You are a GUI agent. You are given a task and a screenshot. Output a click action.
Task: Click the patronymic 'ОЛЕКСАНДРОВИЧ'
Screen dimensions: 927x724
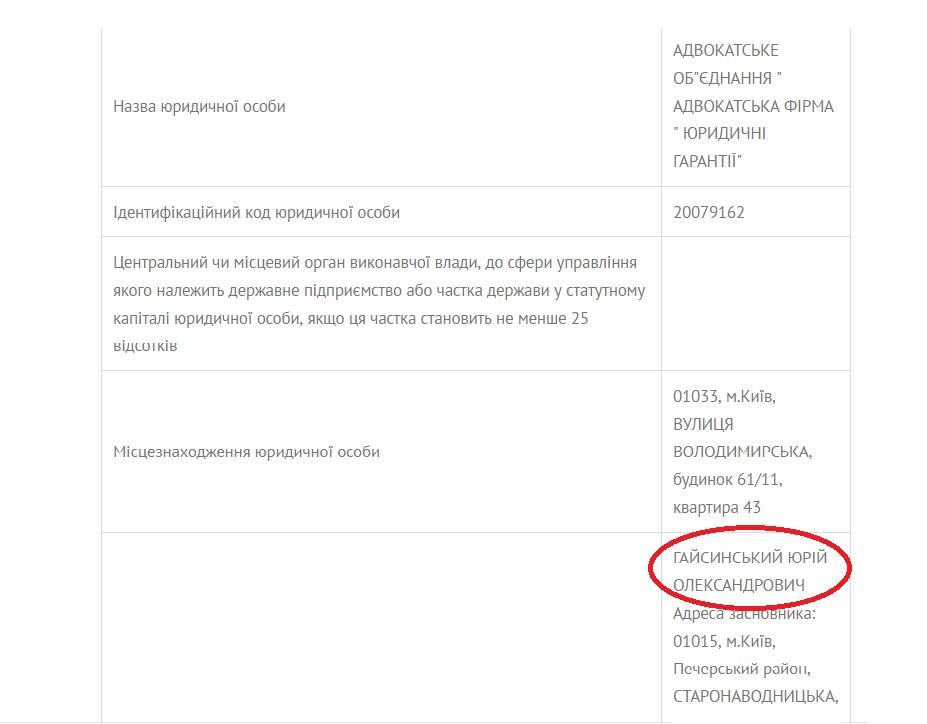(739, 585)
